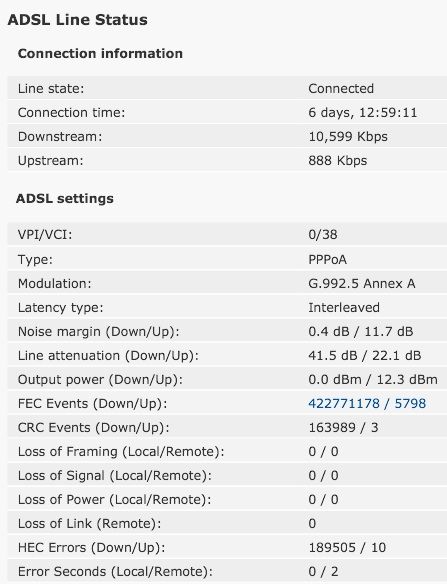Select the Downstream 10,599 Kbps value
Image resolution: width=447 pixels, height=584 pixels.
click(x=348, y=137)
